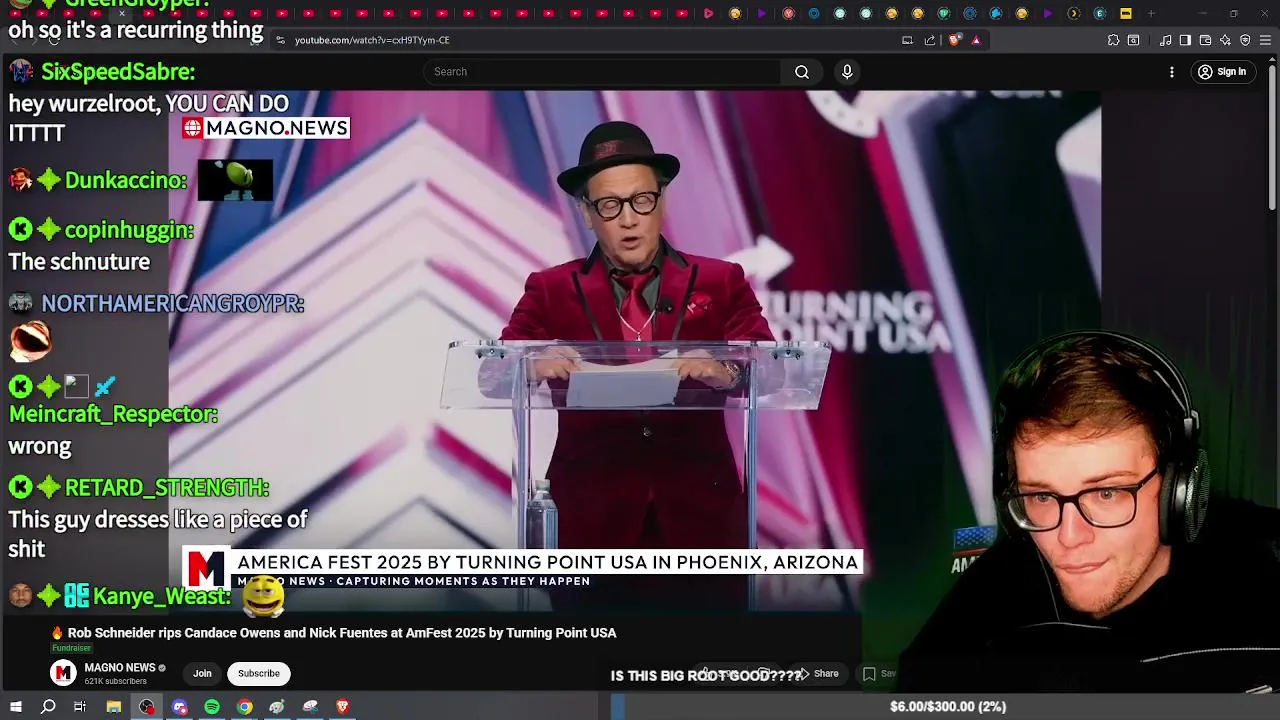1280x720 pixels.
Task: Open Spotify from taskbar
Action: [212, 707]
